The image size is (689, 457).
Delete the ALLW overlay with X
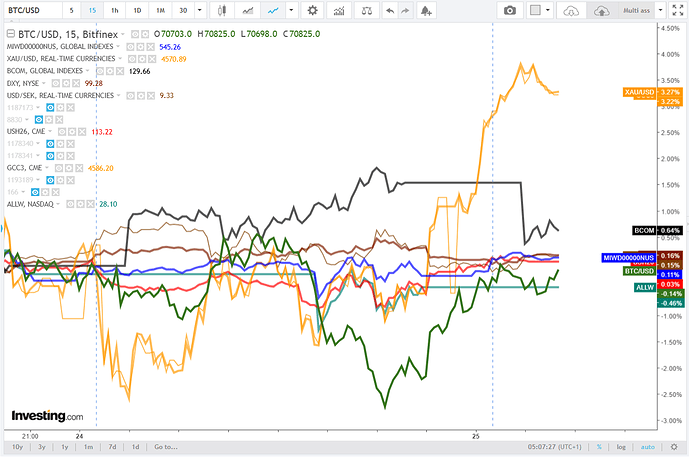coord(91,204)
